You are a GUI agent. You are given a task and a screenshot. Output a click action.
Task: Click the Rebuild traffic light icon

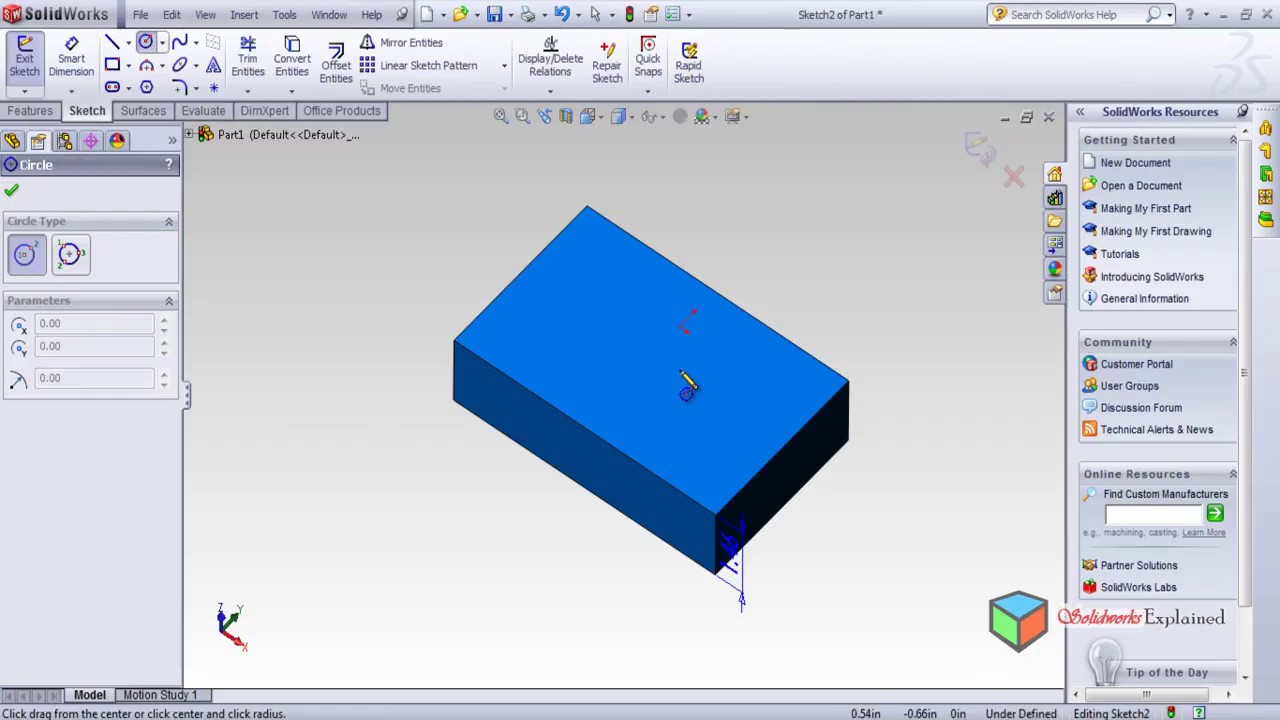pyautogui.click(x=629, y=14)
